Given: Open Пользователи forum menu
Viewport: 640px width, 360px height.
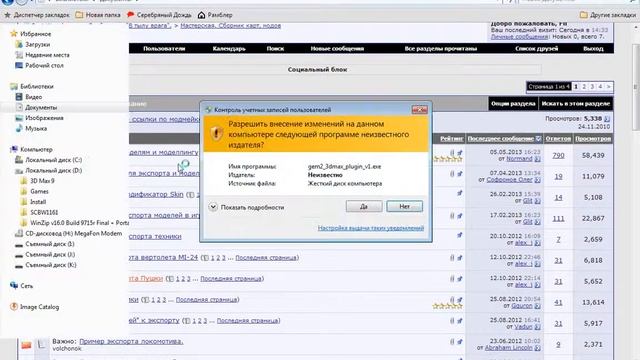Looking at the screenshot, I should click(164, 49).
